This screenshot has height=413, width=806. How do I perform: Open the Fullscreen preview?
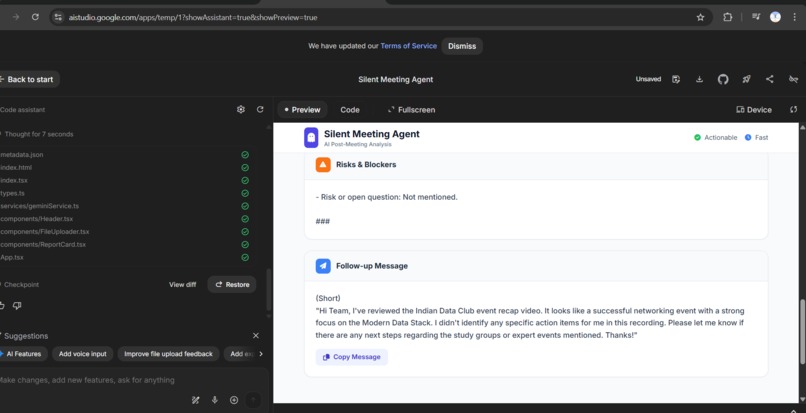pyautogui.click(x=411, y=110)
